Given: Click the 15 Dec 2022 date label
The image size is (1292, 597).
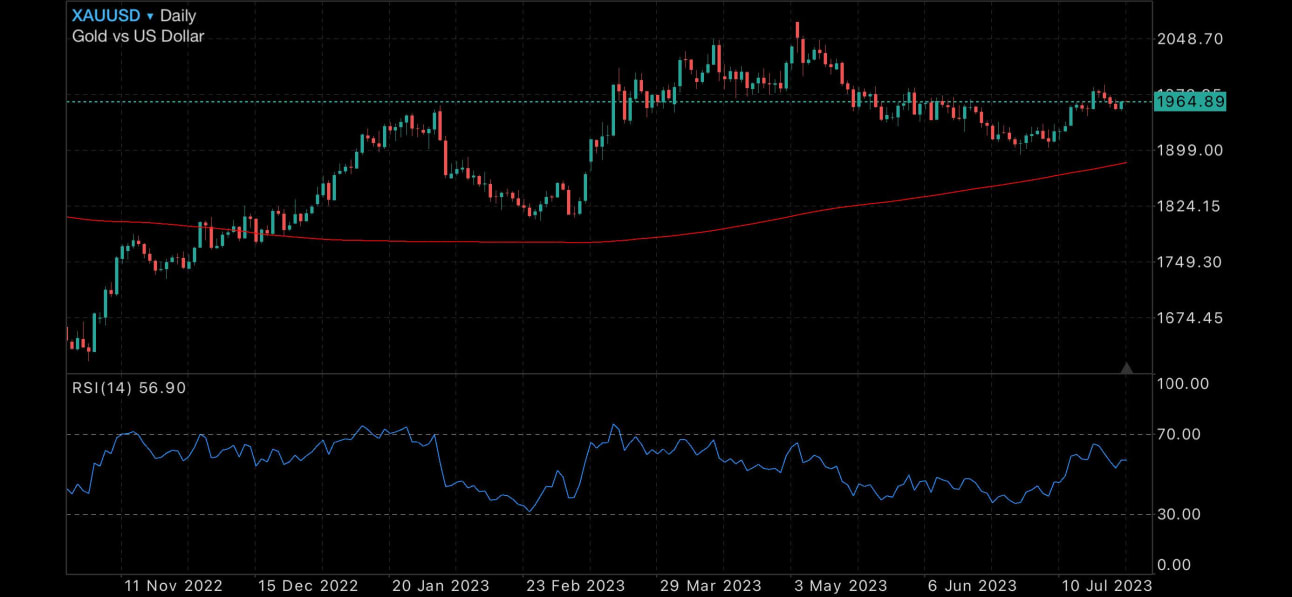Looking at the screenshot, I should click(x=308, y=586).
